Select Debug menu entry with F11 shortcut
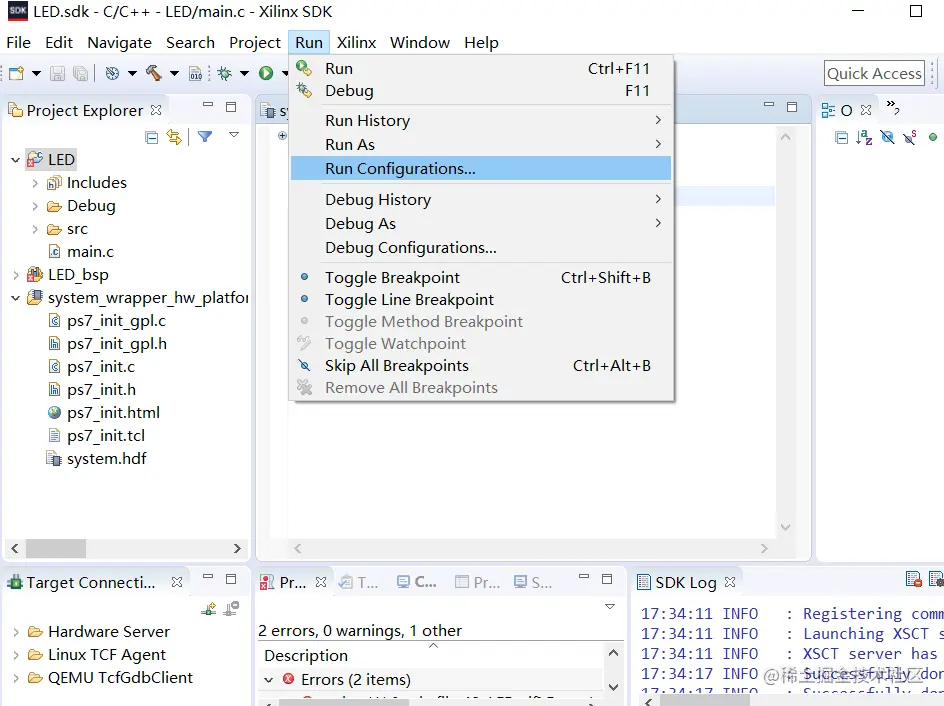This screenshot has height=706, width=944. (480, 90)
